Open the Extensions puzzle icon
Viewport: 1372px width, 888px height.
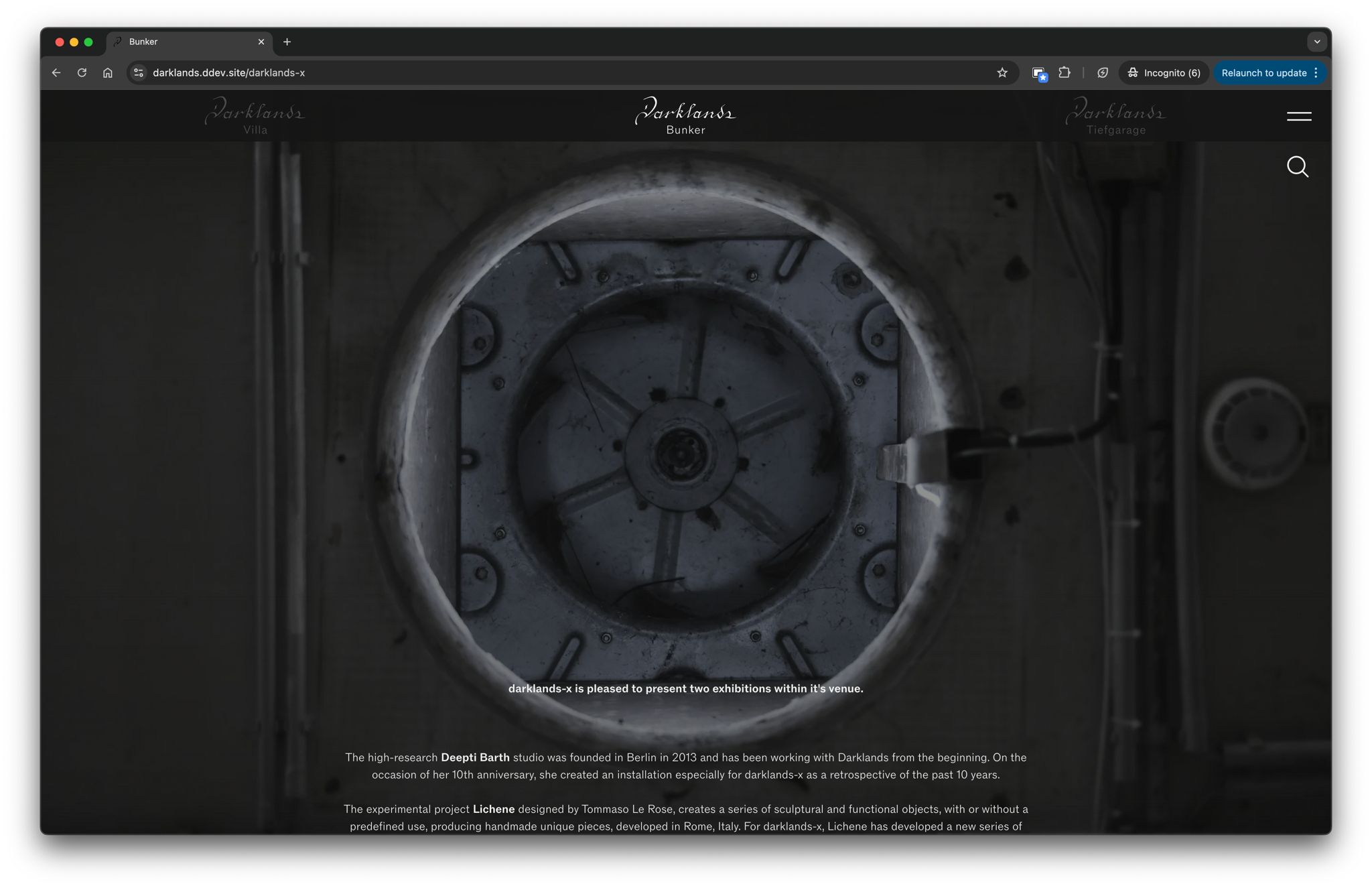tap(1064, 73)
